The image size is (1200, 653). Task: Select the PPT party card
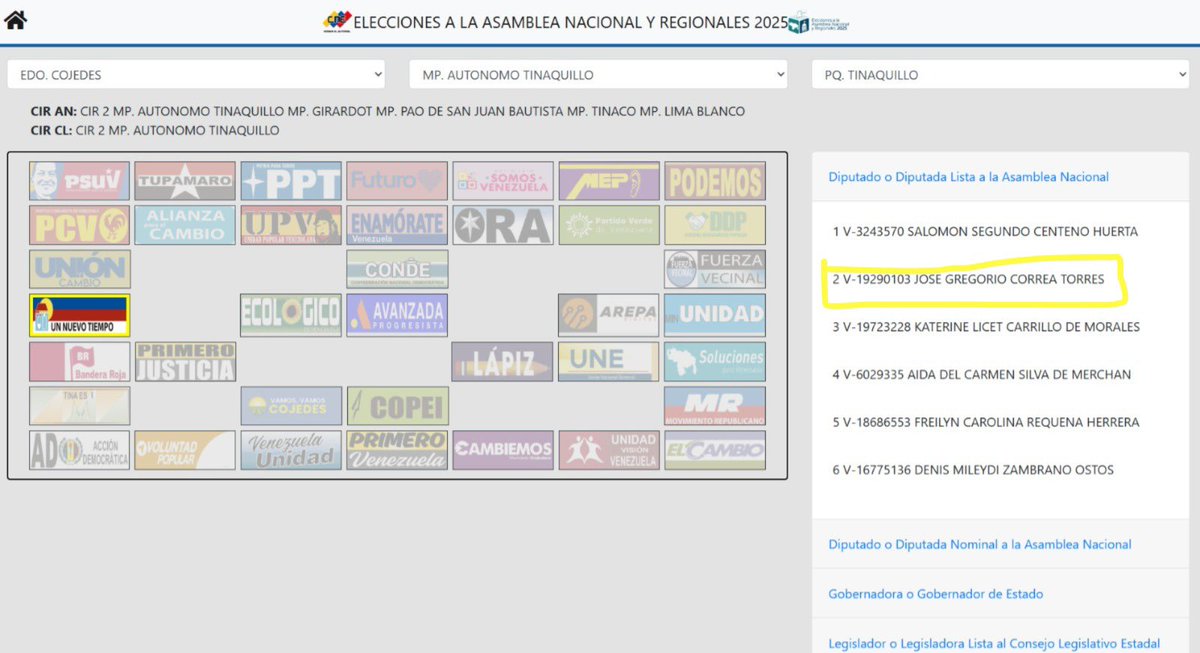(291, 181)
